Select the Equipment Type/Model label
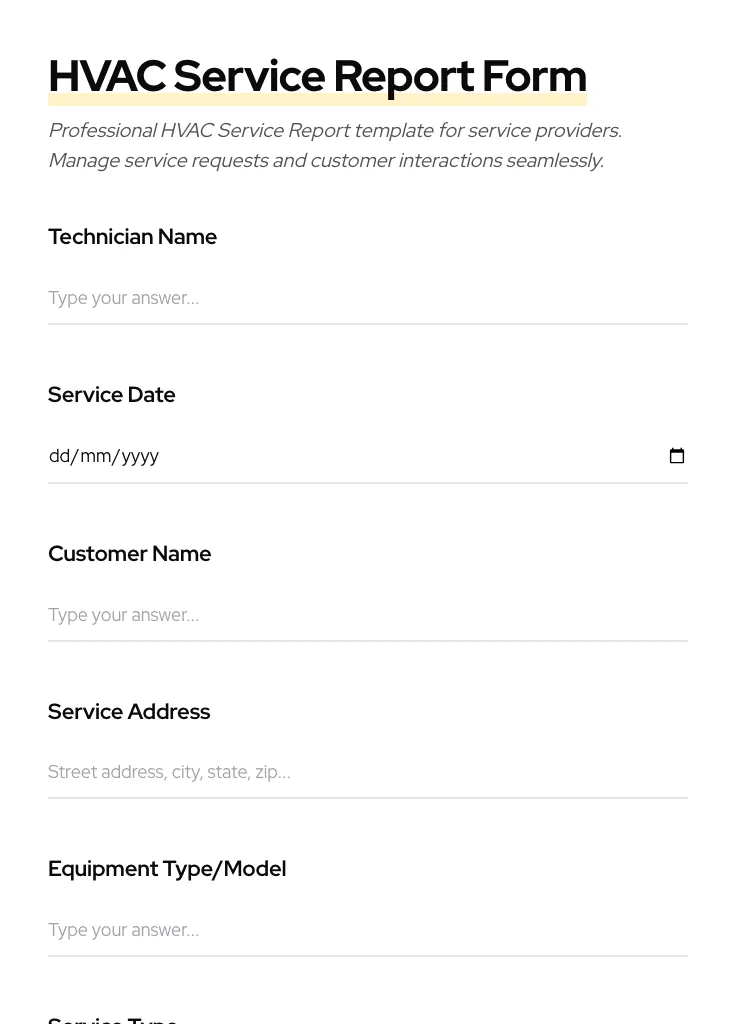This screenshot has width=736, height=1024. (x=166, y=868)
